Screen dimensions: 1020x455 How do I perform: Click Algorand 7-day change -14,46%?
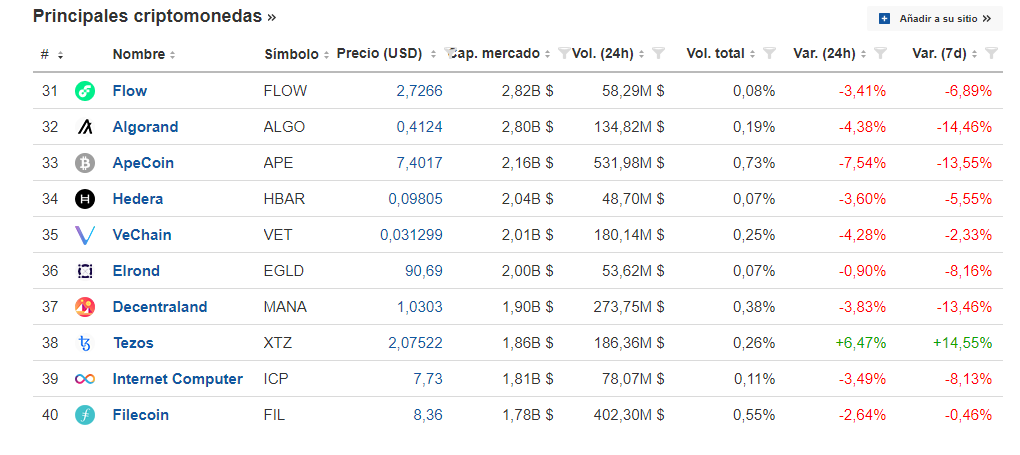[964, 127]
